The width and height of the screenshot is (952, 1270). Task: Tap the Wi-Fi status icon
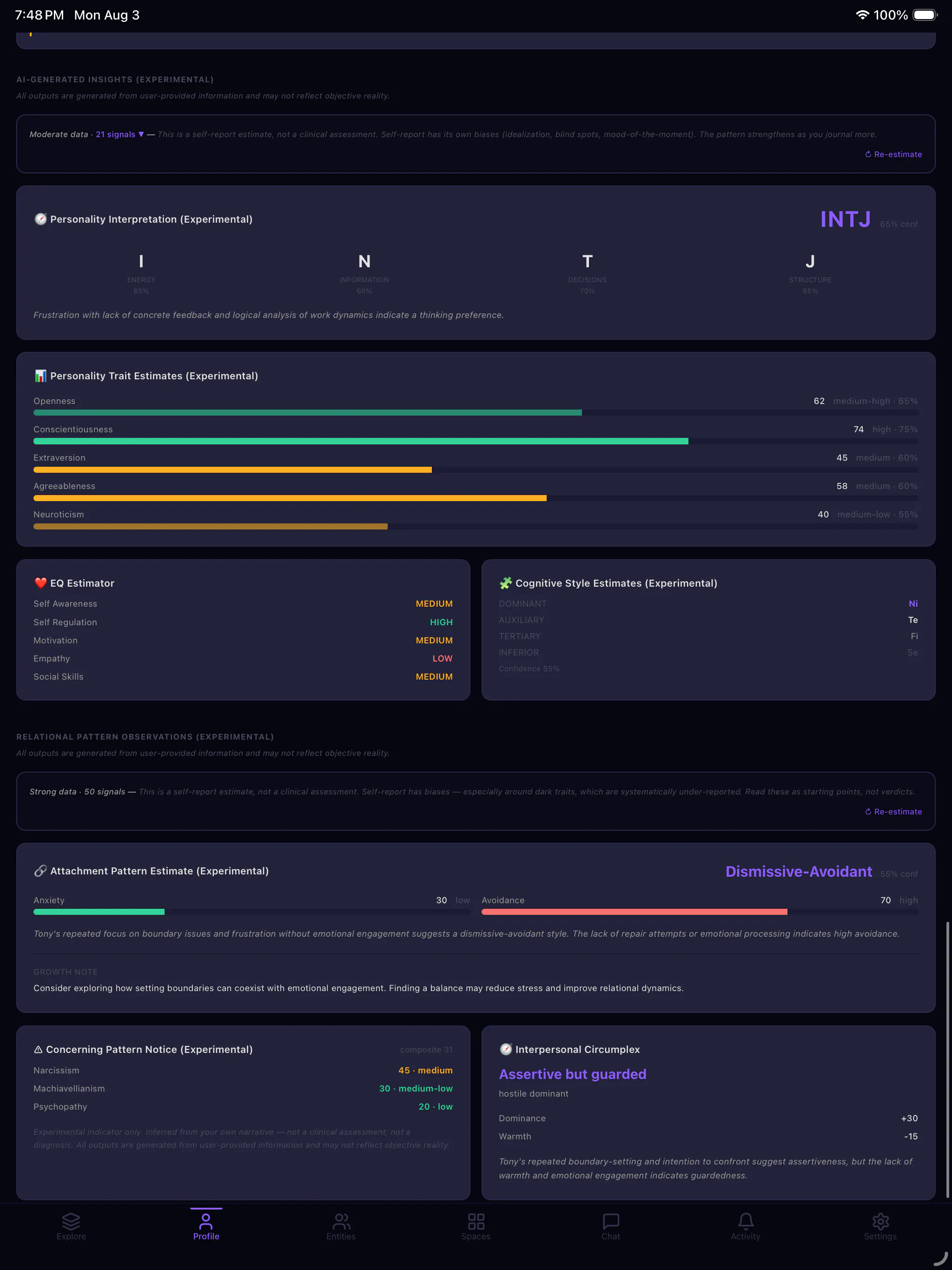click(862, 15)
